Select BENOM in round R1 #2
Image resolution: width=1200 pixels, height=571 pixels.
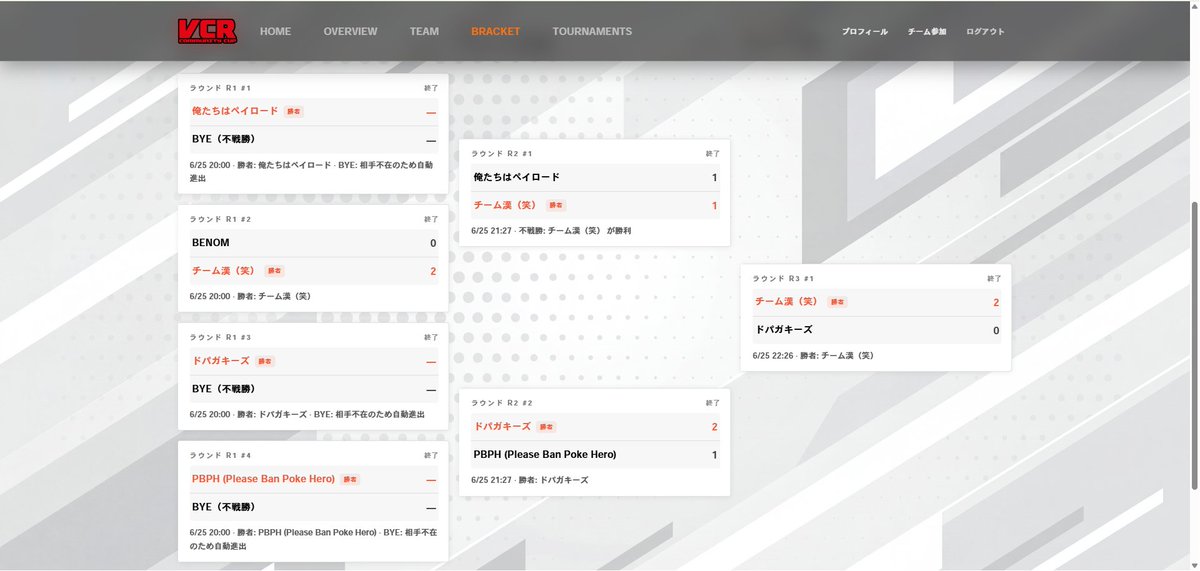[x=210, y=243]
